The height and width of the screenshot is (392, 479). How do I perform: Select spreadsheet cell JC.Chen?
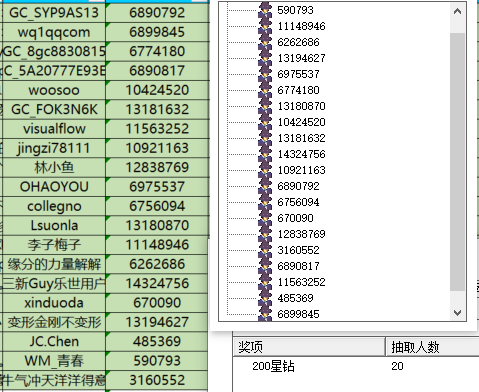pos(54,342)
